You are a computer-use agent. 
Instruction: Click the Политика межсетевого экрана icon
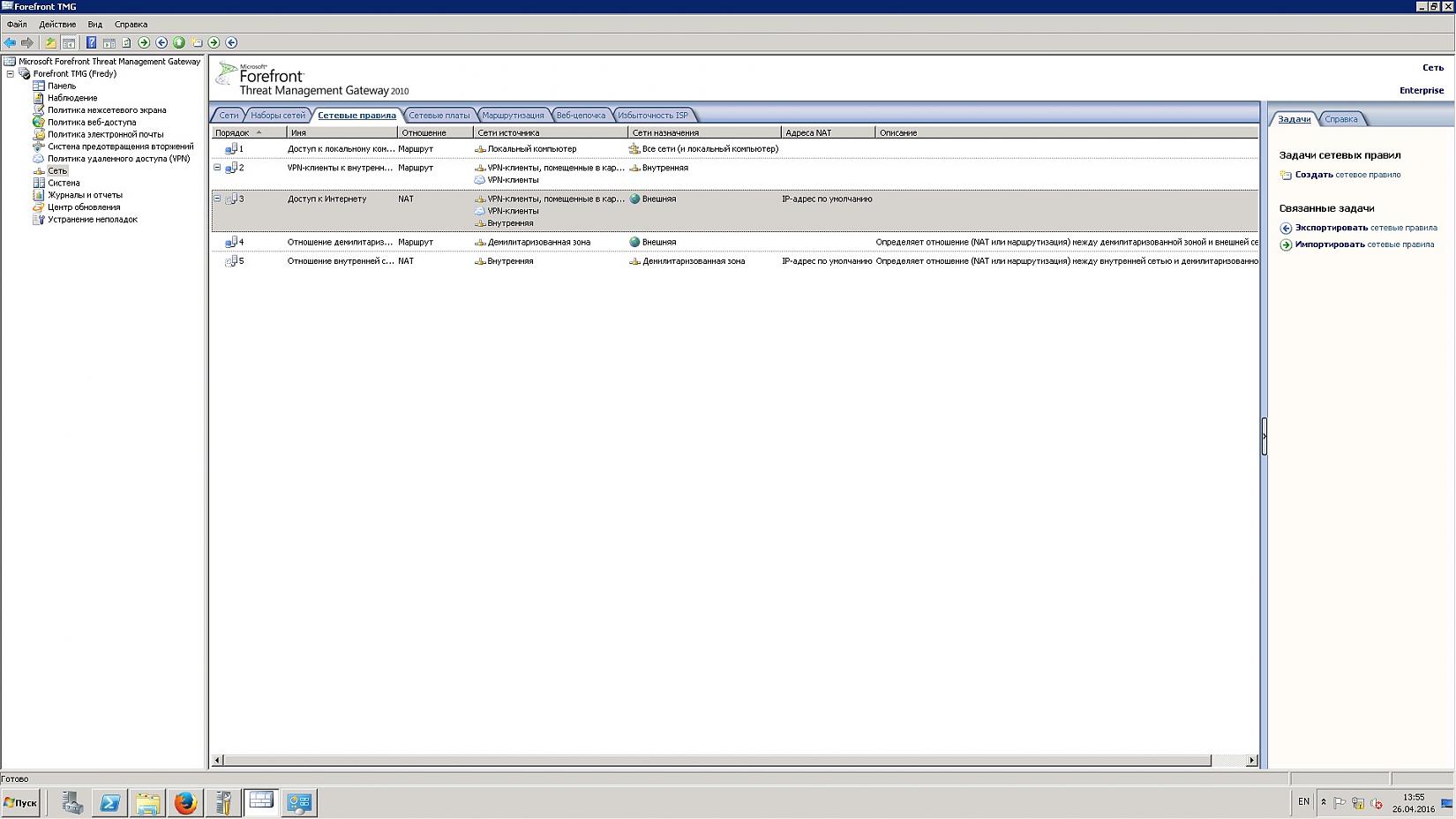click(39, 110)
